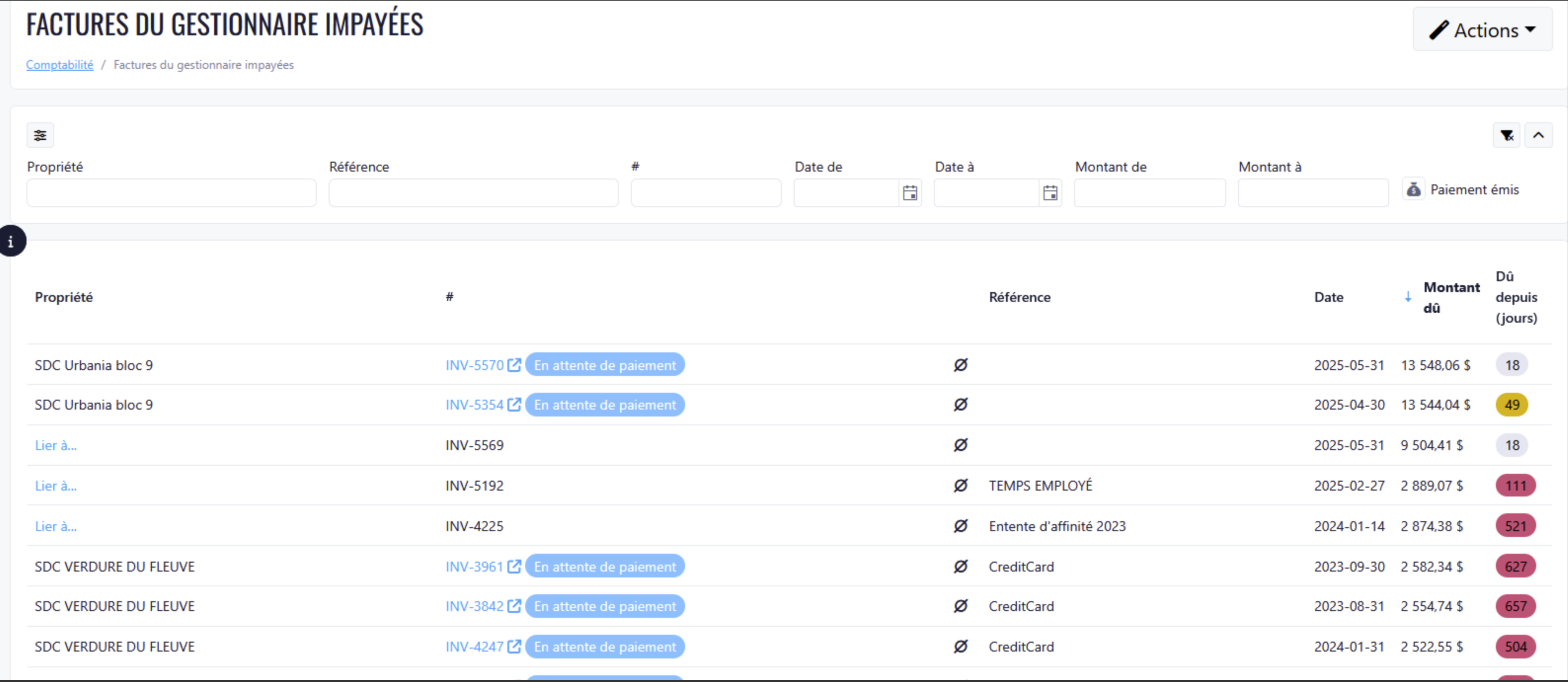This screenshot has height=682, width=1568.
Task: Click the black info circle icon
Action: click(11, 242)
